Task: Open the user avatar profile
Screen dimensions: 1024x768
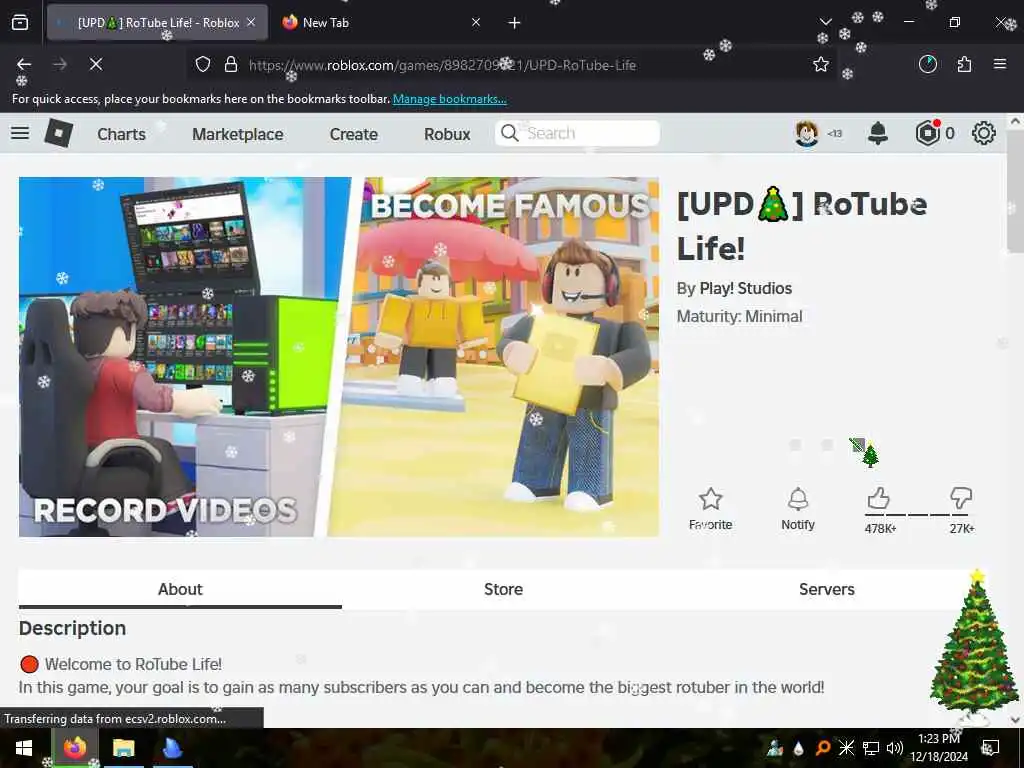Action: pyautogui.click(x=807, y=133)
